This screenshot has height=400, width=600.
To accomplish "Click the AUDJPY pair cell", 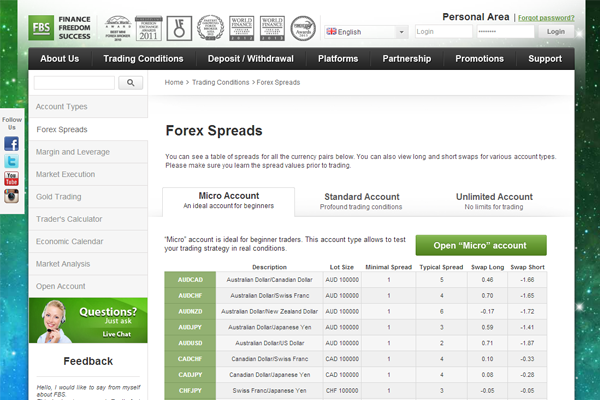I will click(x=190, y=327).
